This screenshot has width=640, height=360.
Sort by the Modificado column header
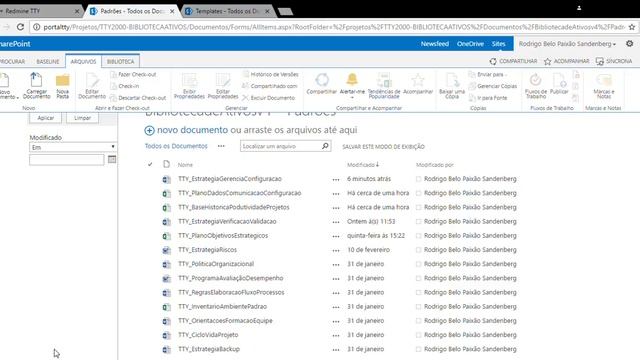coord(363,164)
